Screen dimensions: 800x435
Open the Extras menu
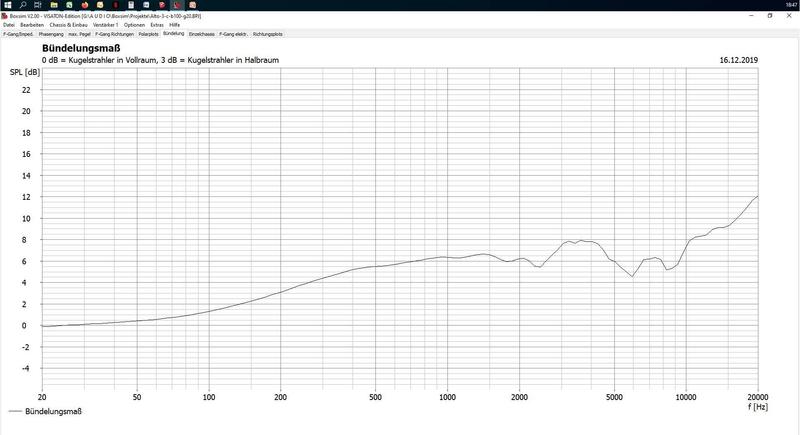click(x=157, y=24)
